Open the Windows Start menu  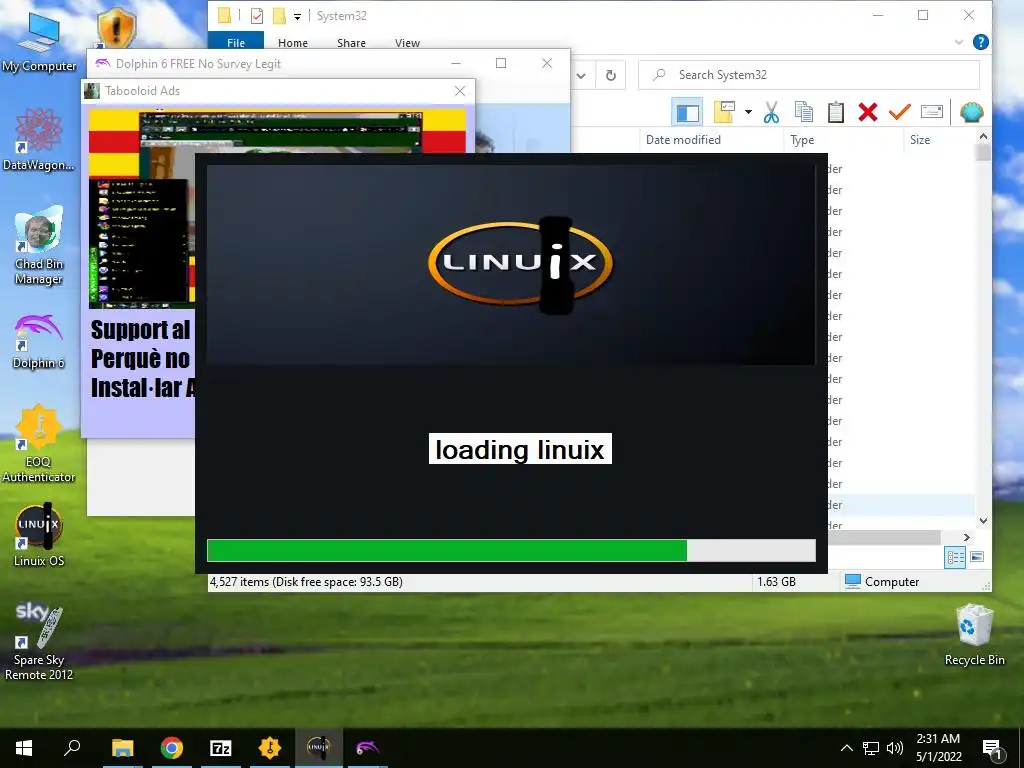coord(24,748)
